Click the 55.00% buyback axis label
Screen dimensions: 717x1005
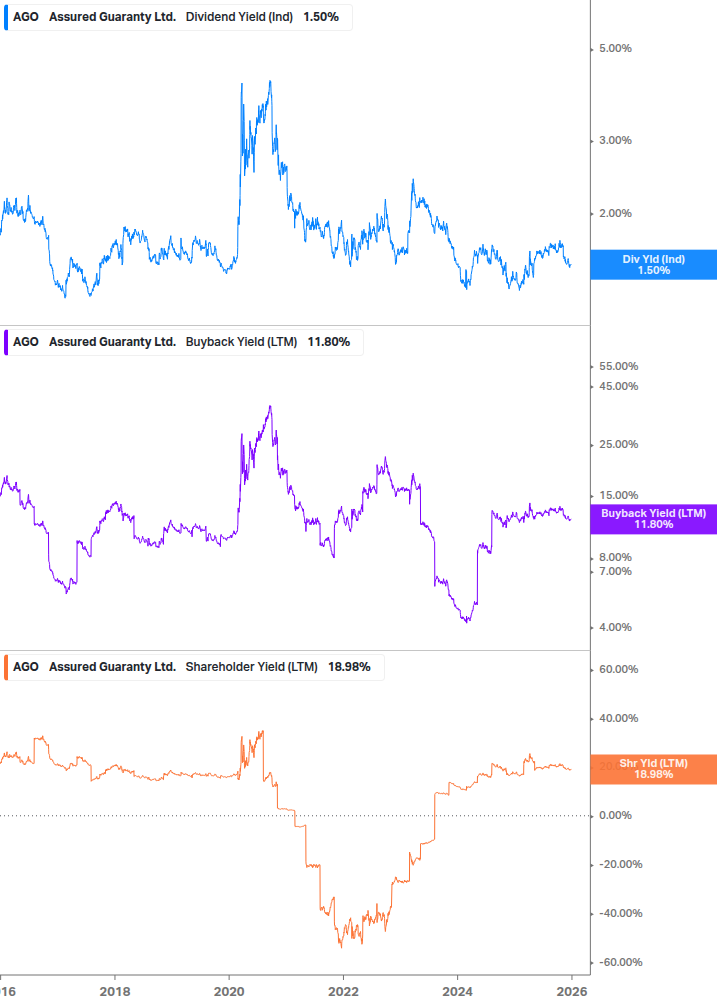coord(618,367)
